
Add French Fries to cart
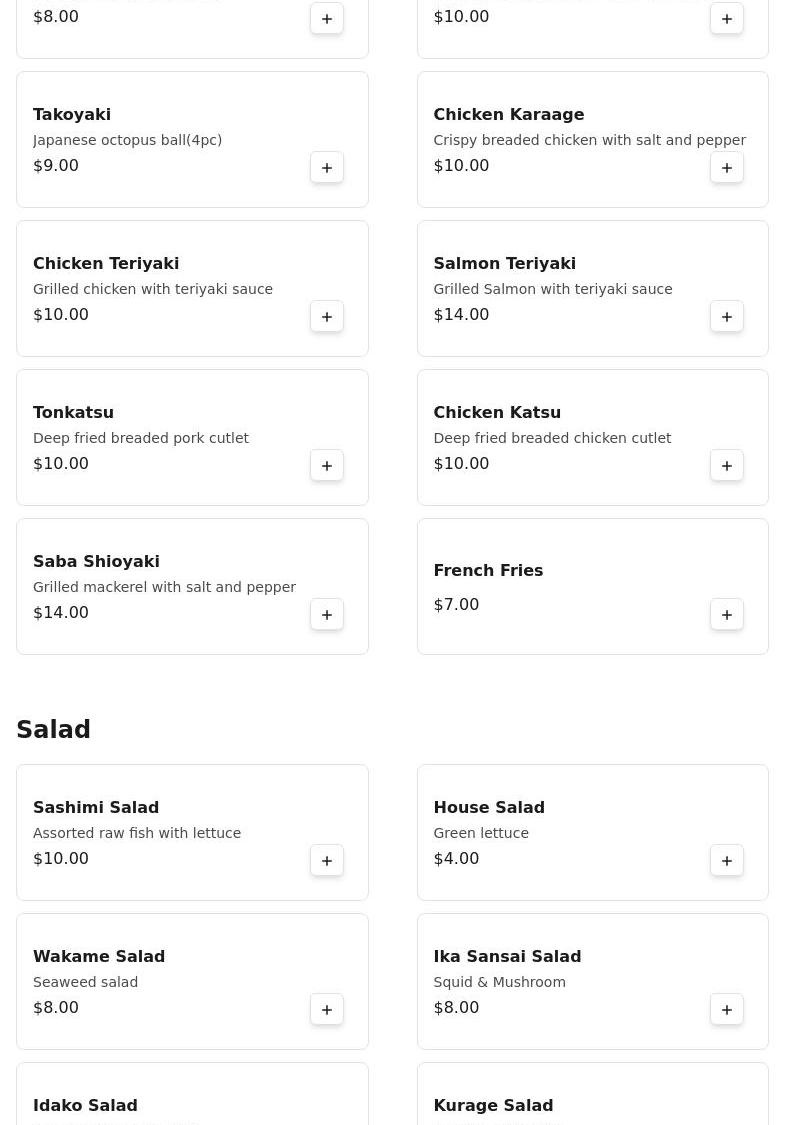coord(727,614)
